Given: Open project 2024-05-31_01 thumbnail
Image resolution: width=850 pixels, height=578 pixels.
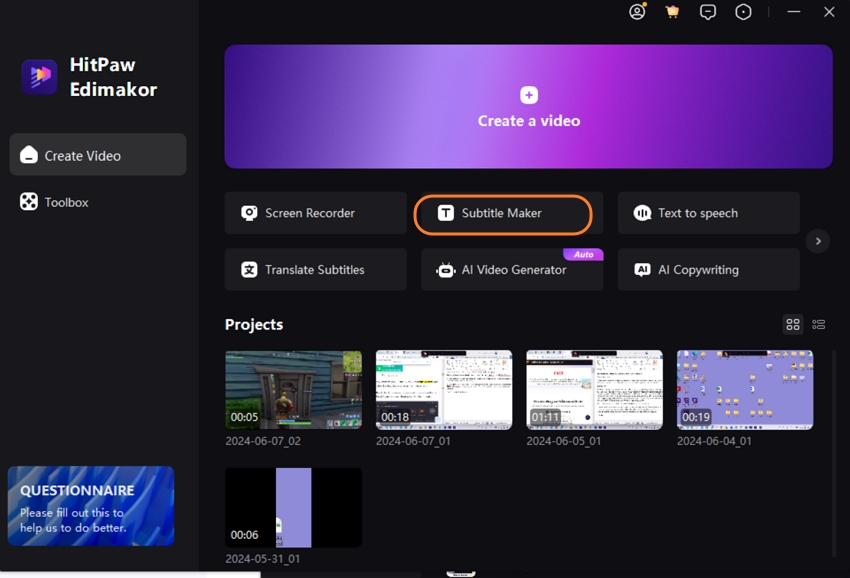Looking at the screenshot, I should point(293,507).
